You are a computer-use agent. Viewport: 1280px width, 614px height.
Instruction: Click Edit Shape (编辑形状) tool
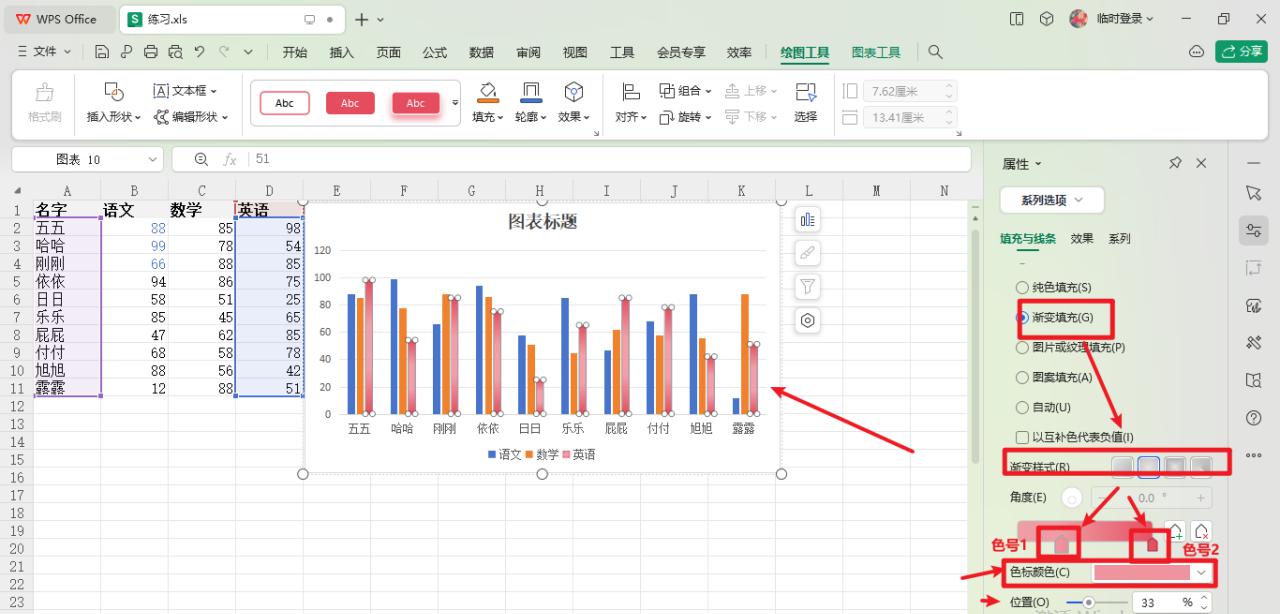click(x=191, y=117)
